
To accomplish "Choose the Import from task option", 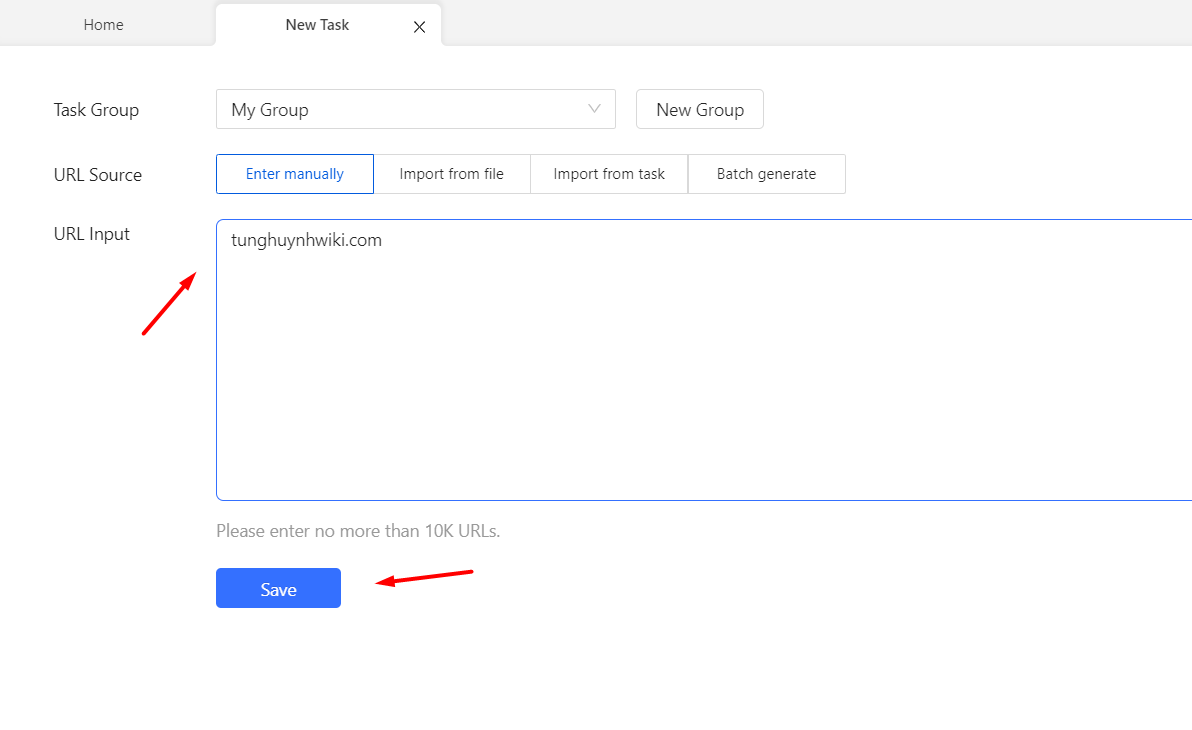I will 608,173.
